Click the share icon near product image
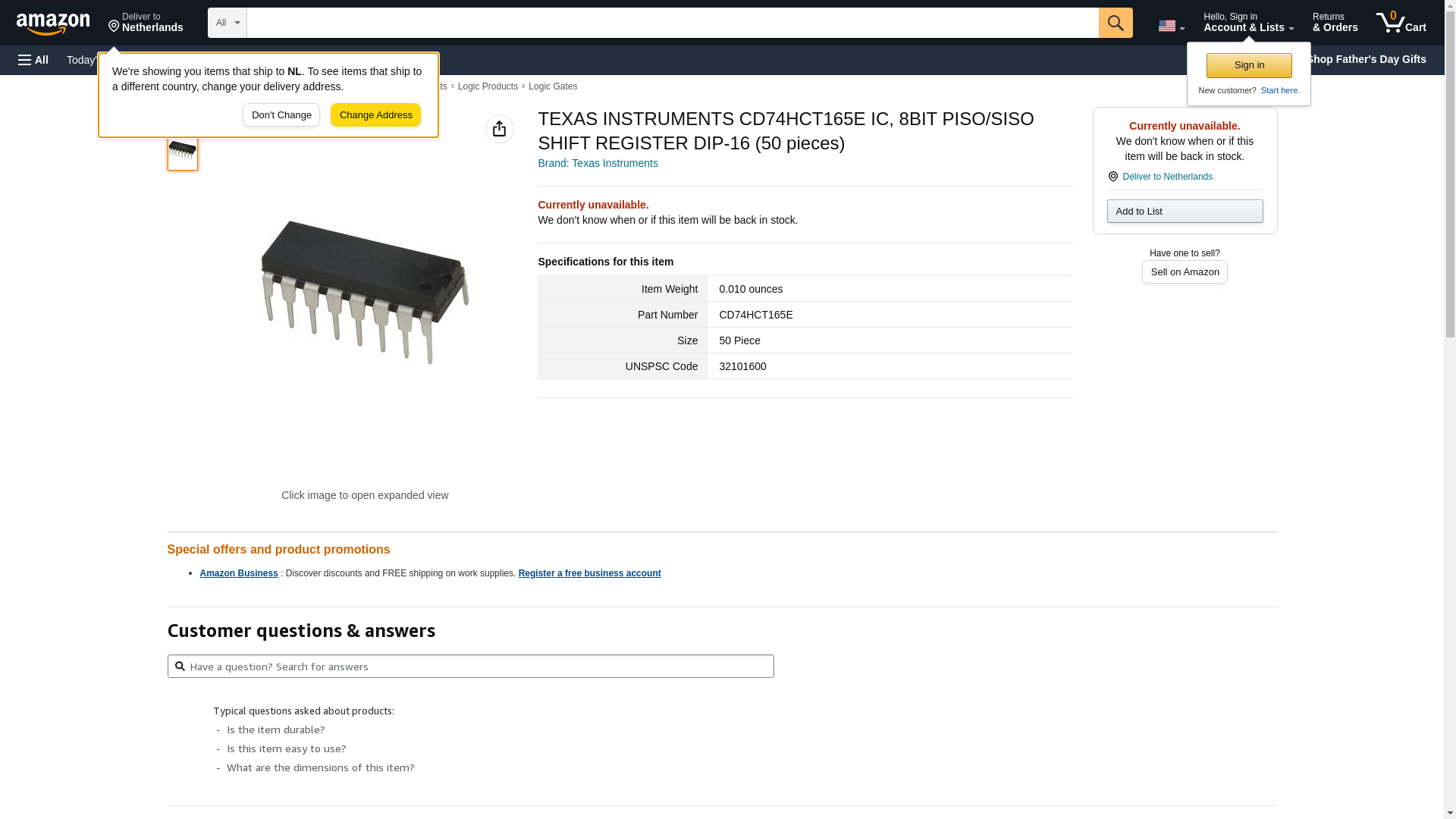The width and height of the screenshot is (1456, 819). (499, 129)
